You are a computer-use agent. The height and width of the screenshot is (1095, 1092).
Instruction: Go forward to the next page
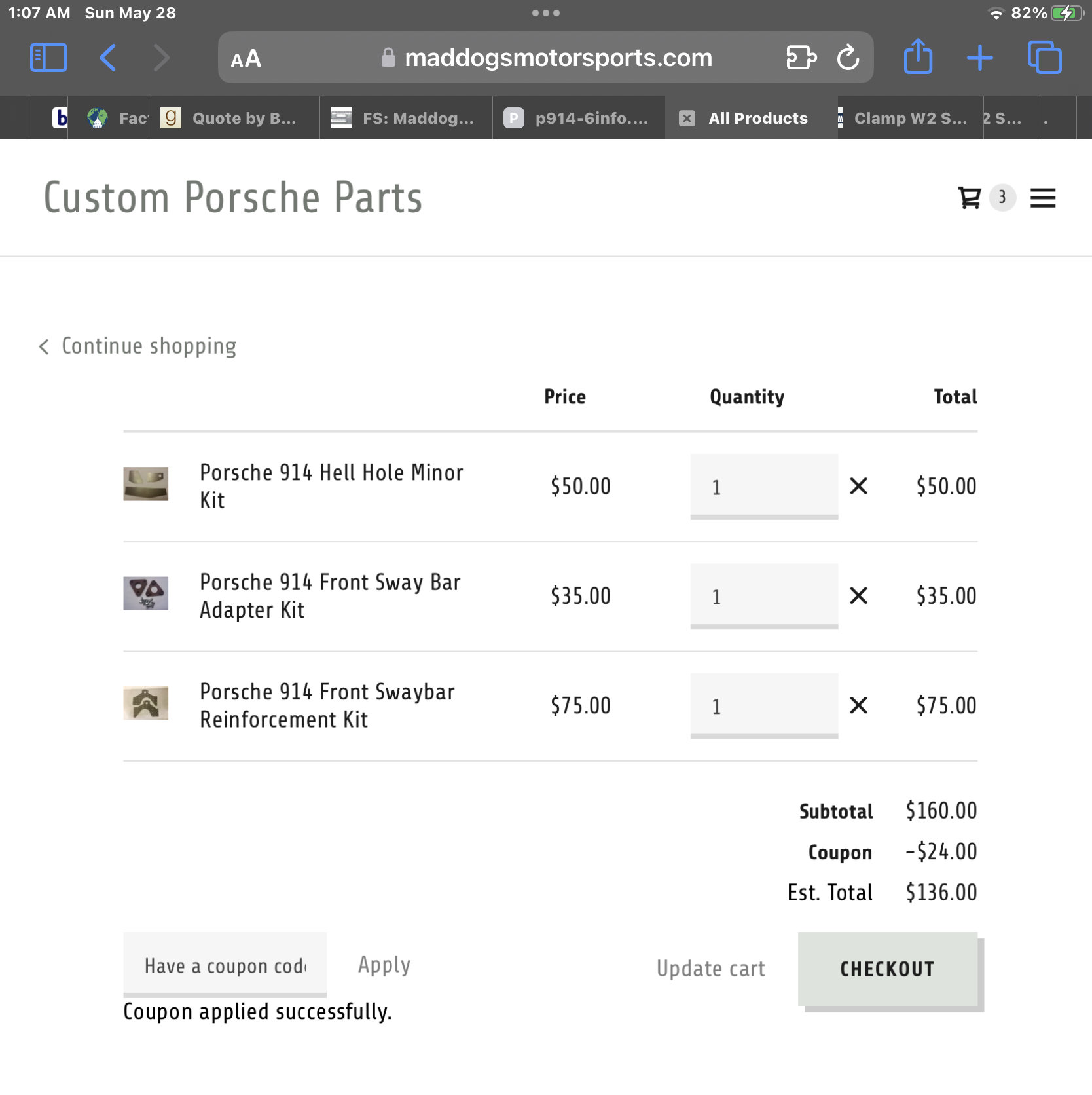[161, 58]
